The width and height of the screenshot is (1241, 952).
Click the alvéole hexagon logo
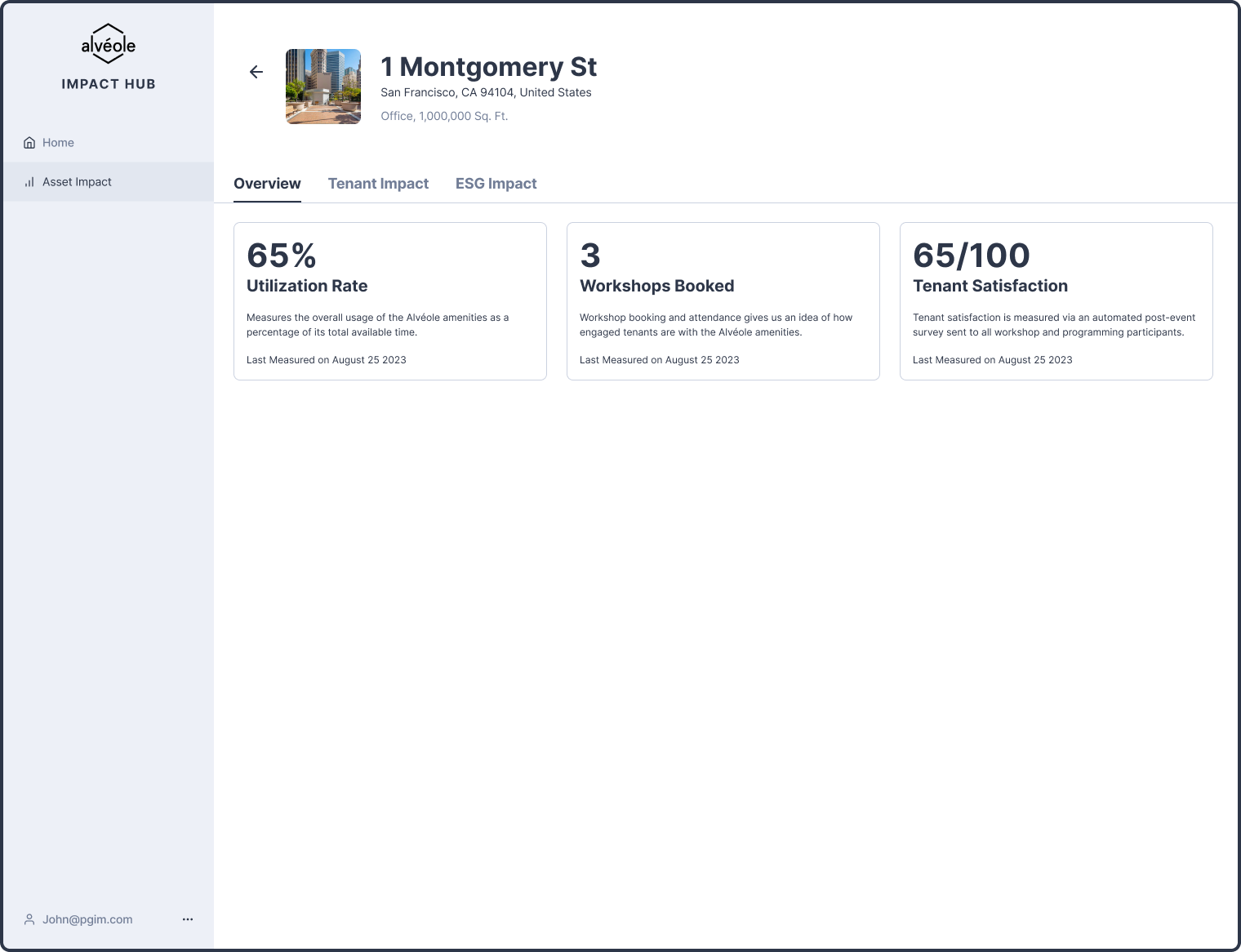tap(109, 44)
